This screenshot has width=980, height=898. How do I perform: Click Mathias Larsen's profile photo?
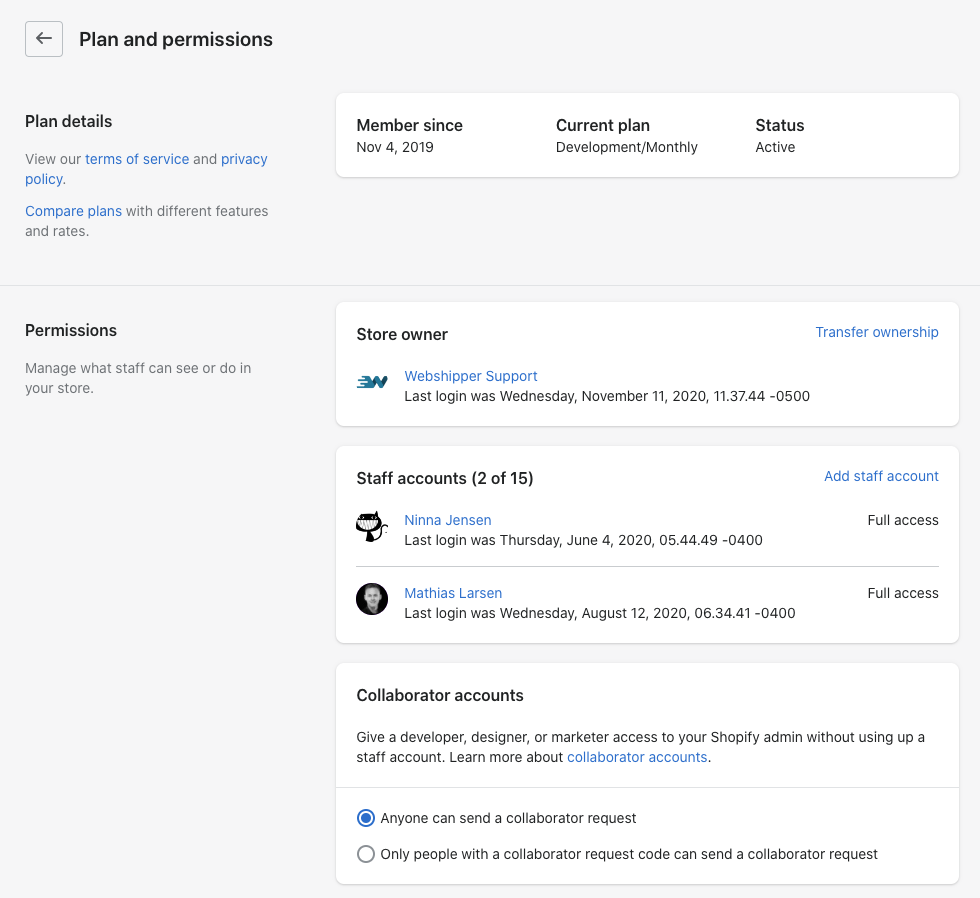[372, 599]
